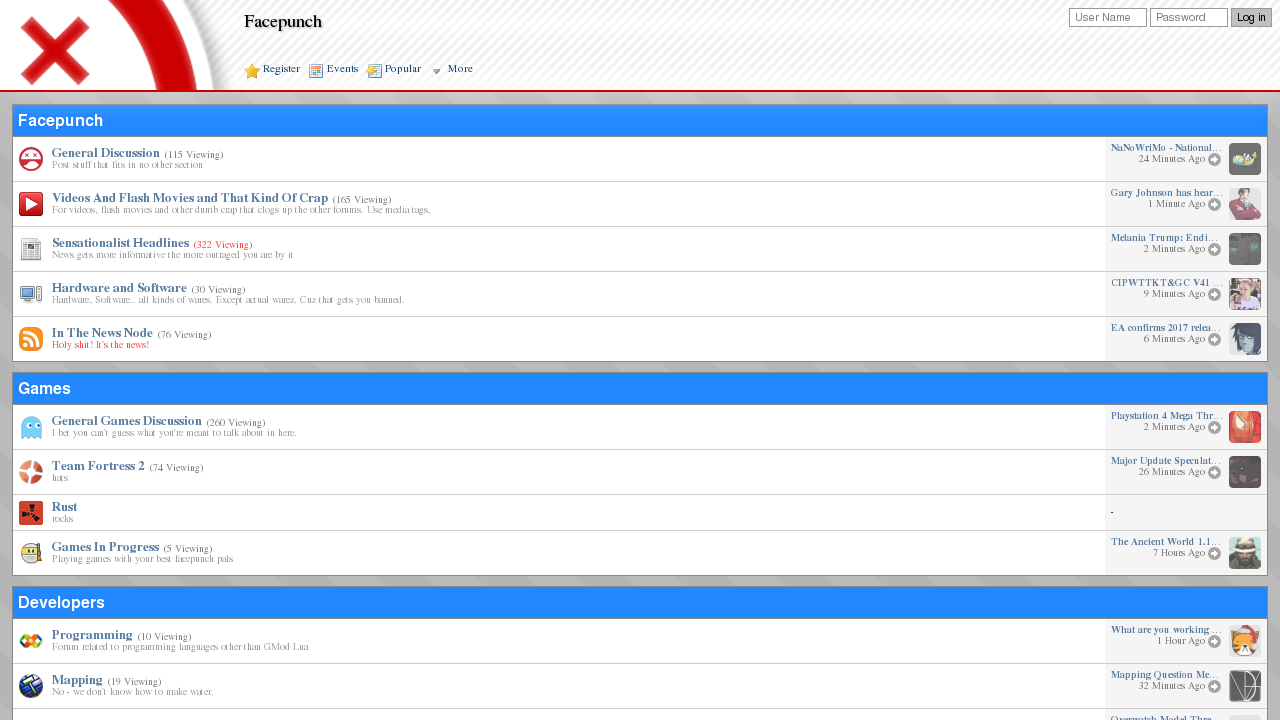Go to last post arrow for NaNoWriMo thread

click(x=1215, y=159)
